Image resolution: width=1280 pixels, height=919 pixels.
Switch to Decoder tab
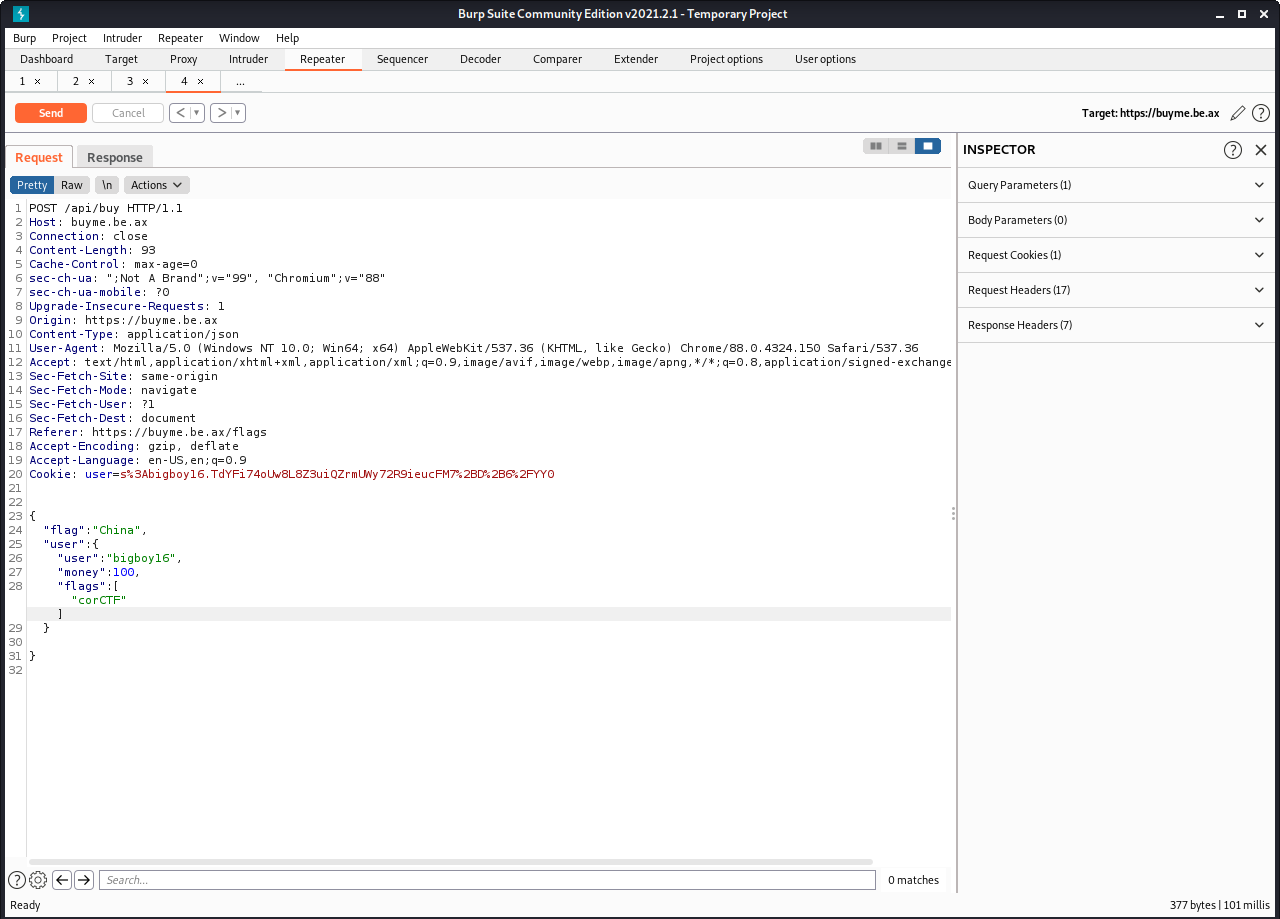coord(480,59)
